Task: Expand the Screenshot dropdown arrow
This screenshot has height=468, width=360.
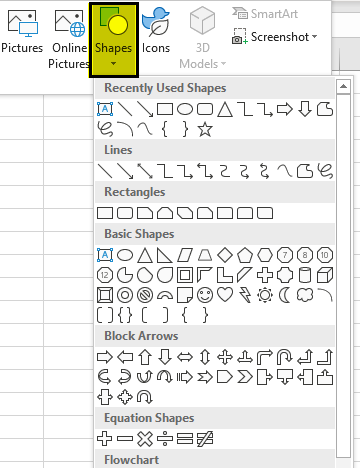Action: [314, 37]
